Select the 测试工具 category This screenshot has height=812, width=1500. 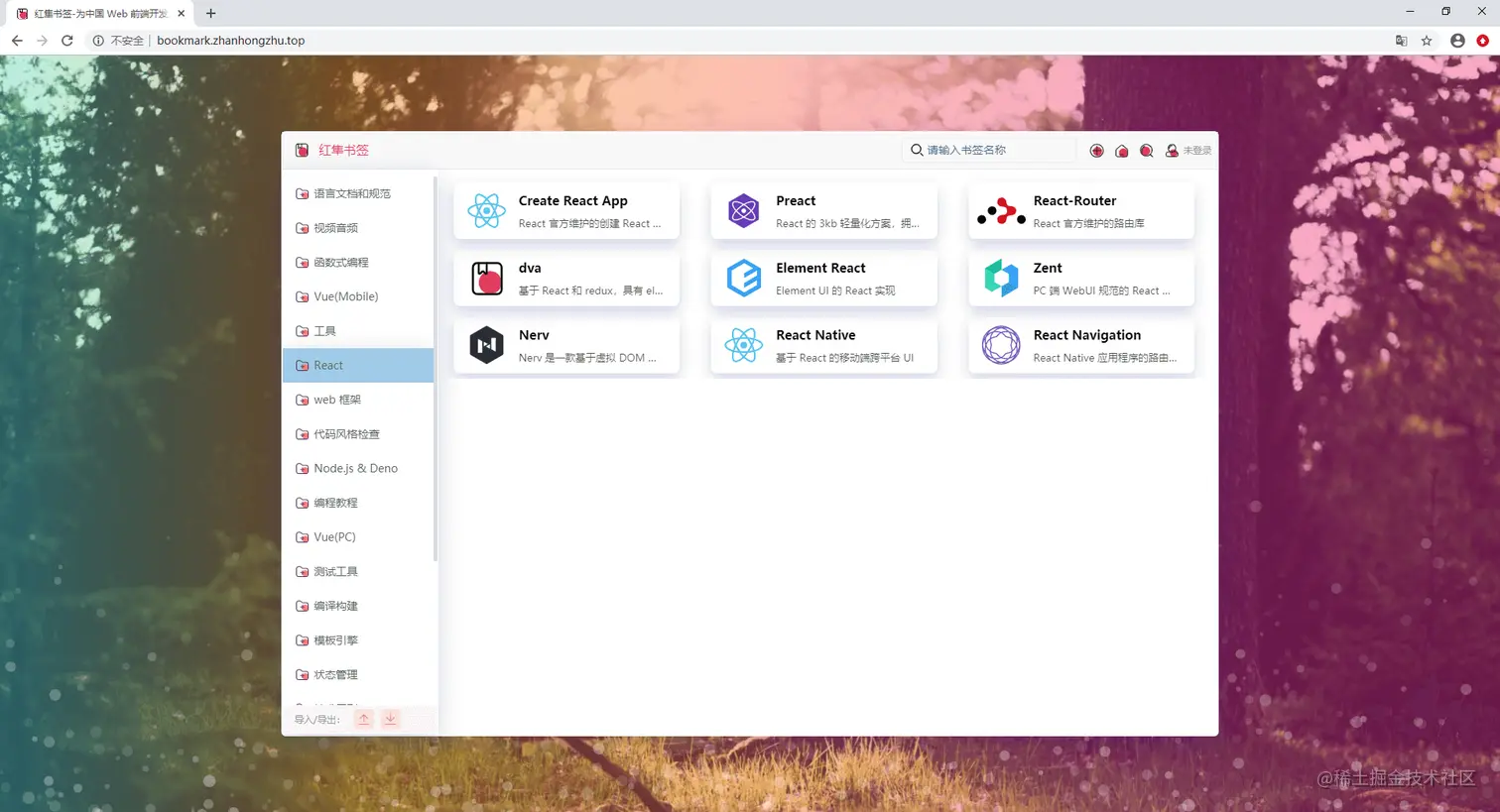coord(358,571)
